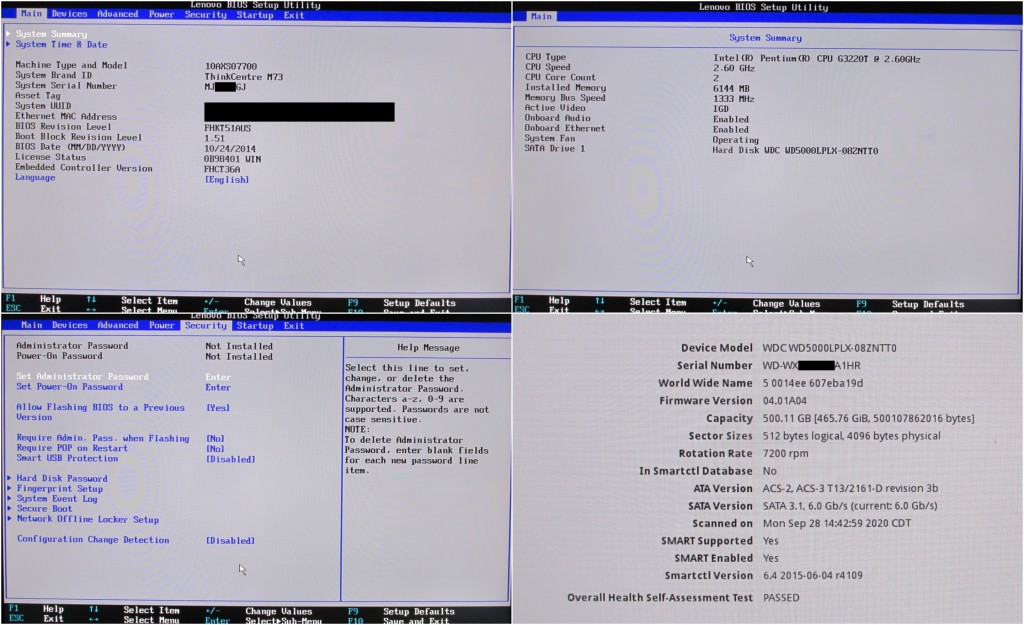
Task: Expand the Network Offline Locker Setup arrow
Action: [9, 519]
